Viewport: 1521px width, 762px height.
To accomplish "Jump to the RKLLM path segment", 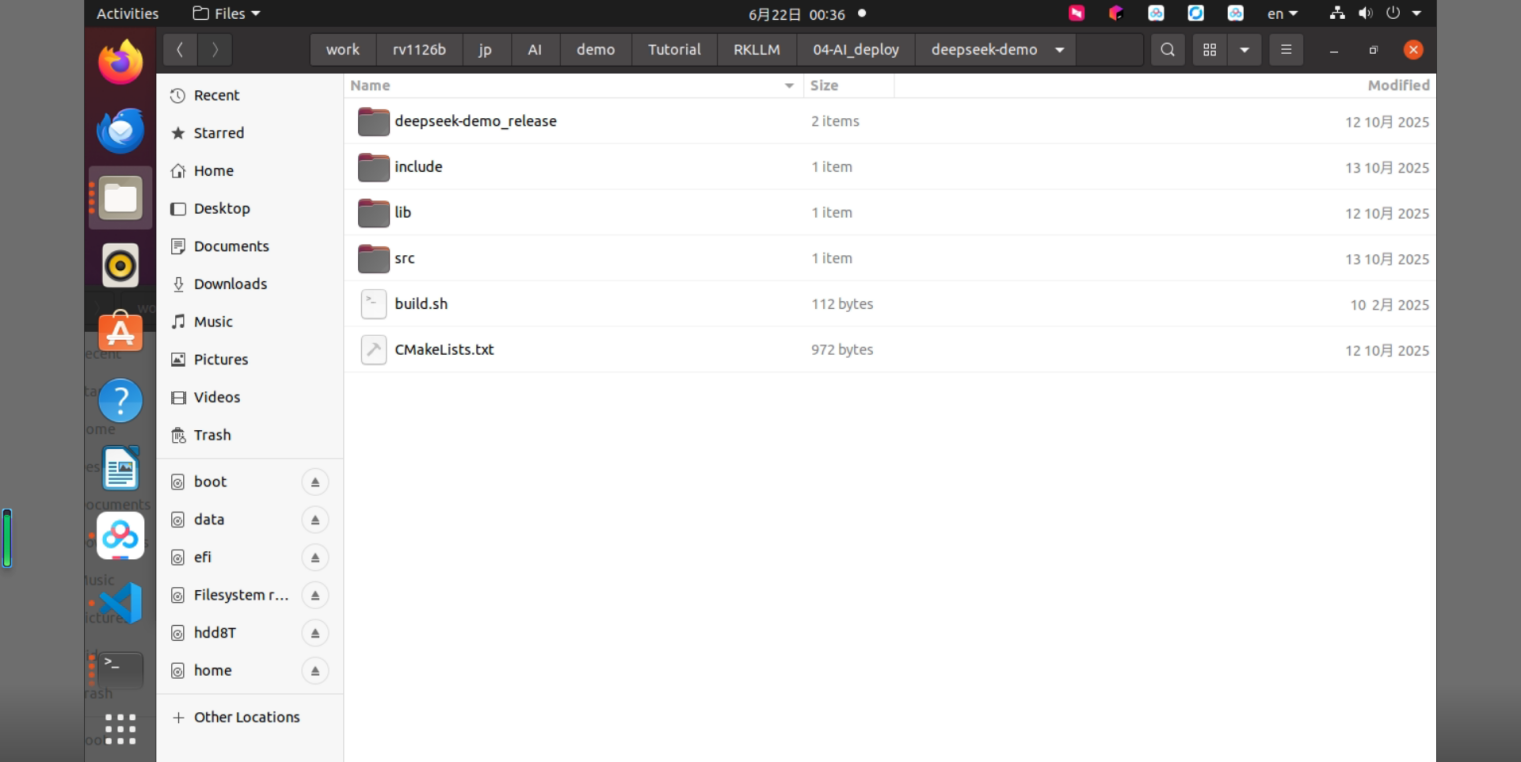I will tap(757, 50).
